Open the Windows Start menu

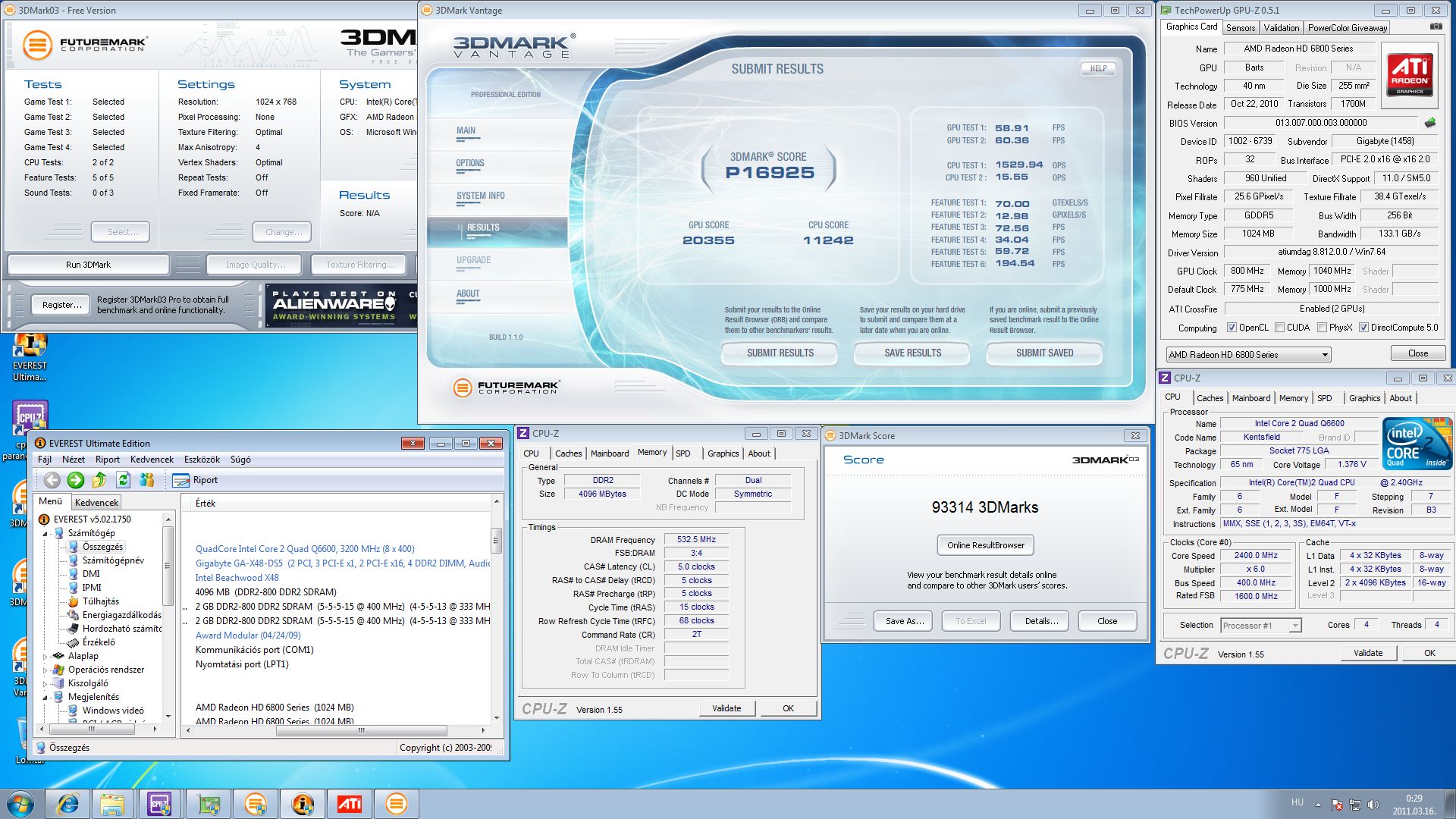(20, 804)
